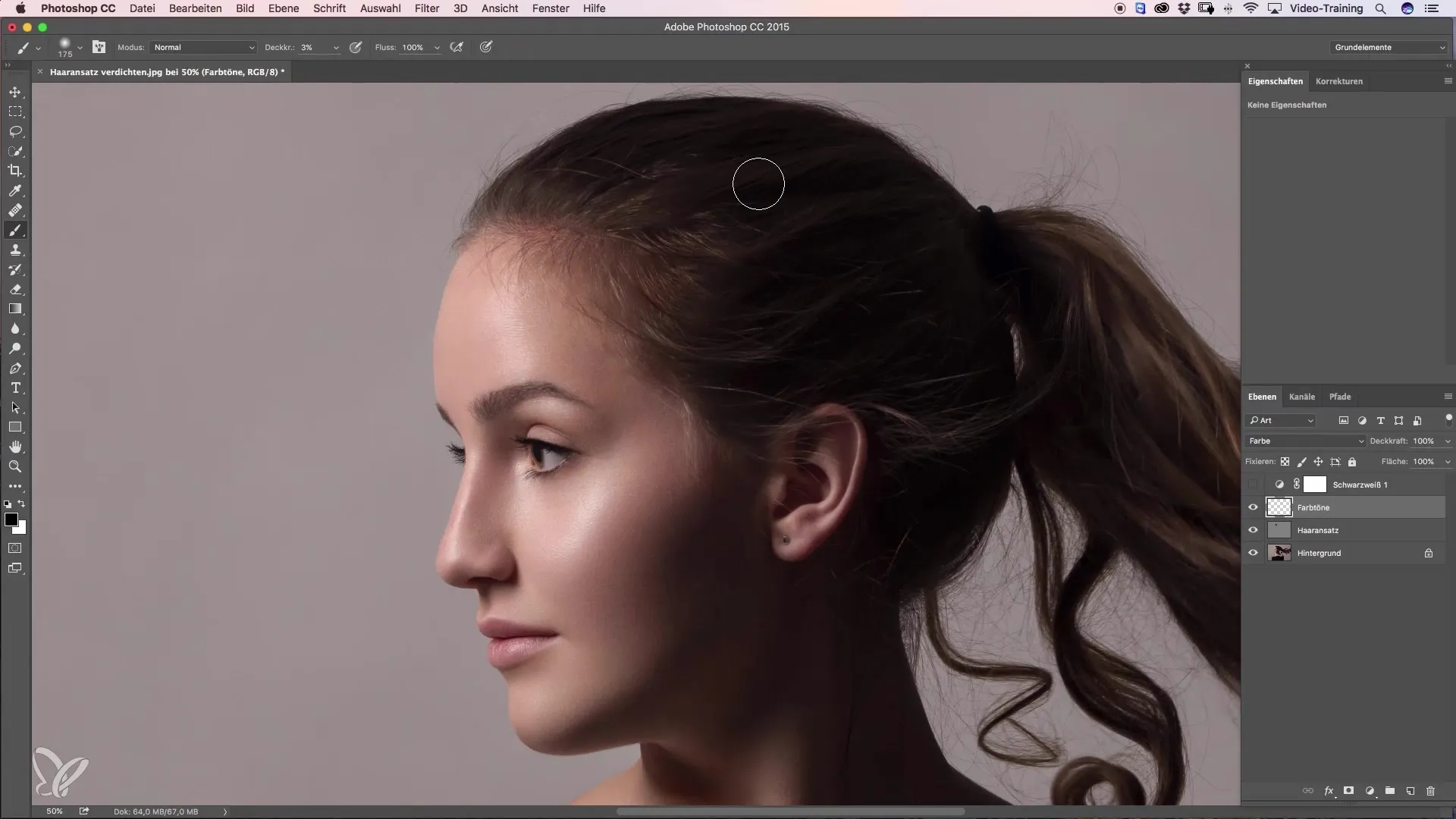
Task: Switch to the Pfade tab
Action: pyautogui.click(x=1340, y=397)
